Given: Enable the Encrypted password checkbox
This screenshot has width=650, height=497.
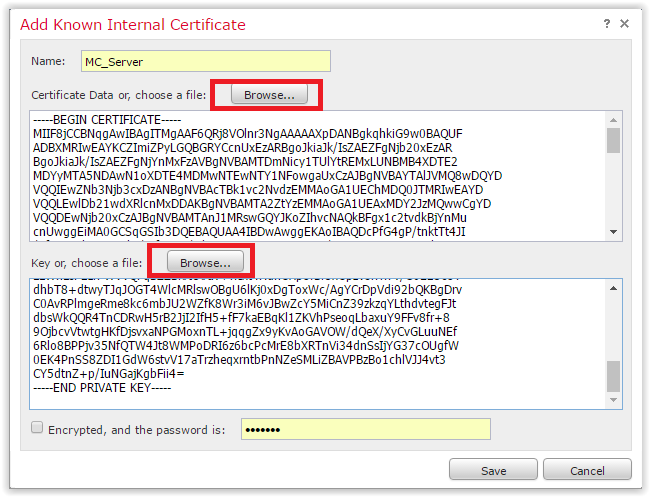Looking at the screenshot, I should pos(37,428).
